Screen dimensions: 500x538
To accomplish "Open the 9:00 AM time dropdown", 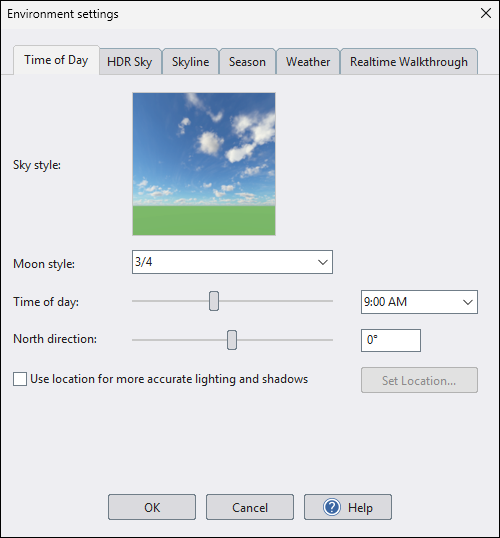I will tap(419, 302).
